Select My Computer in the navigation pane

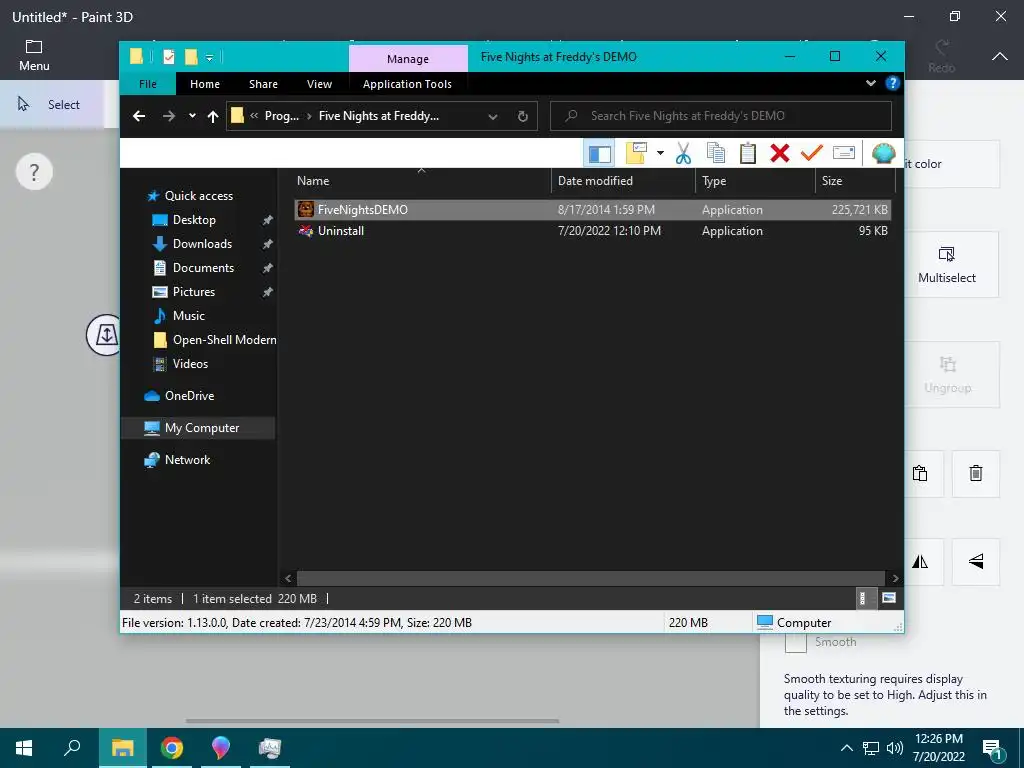click(198, 428)
